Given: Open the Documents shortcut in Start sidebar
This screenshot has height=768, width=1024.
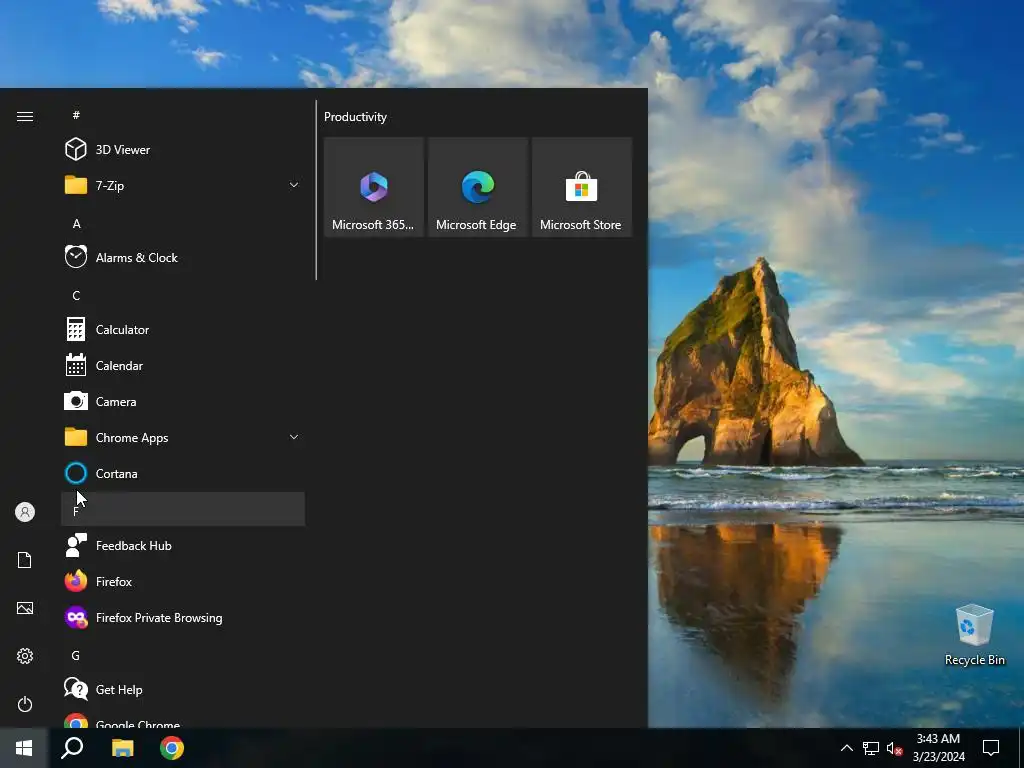Looking at the screenshot, I should [x=25, y=560].
